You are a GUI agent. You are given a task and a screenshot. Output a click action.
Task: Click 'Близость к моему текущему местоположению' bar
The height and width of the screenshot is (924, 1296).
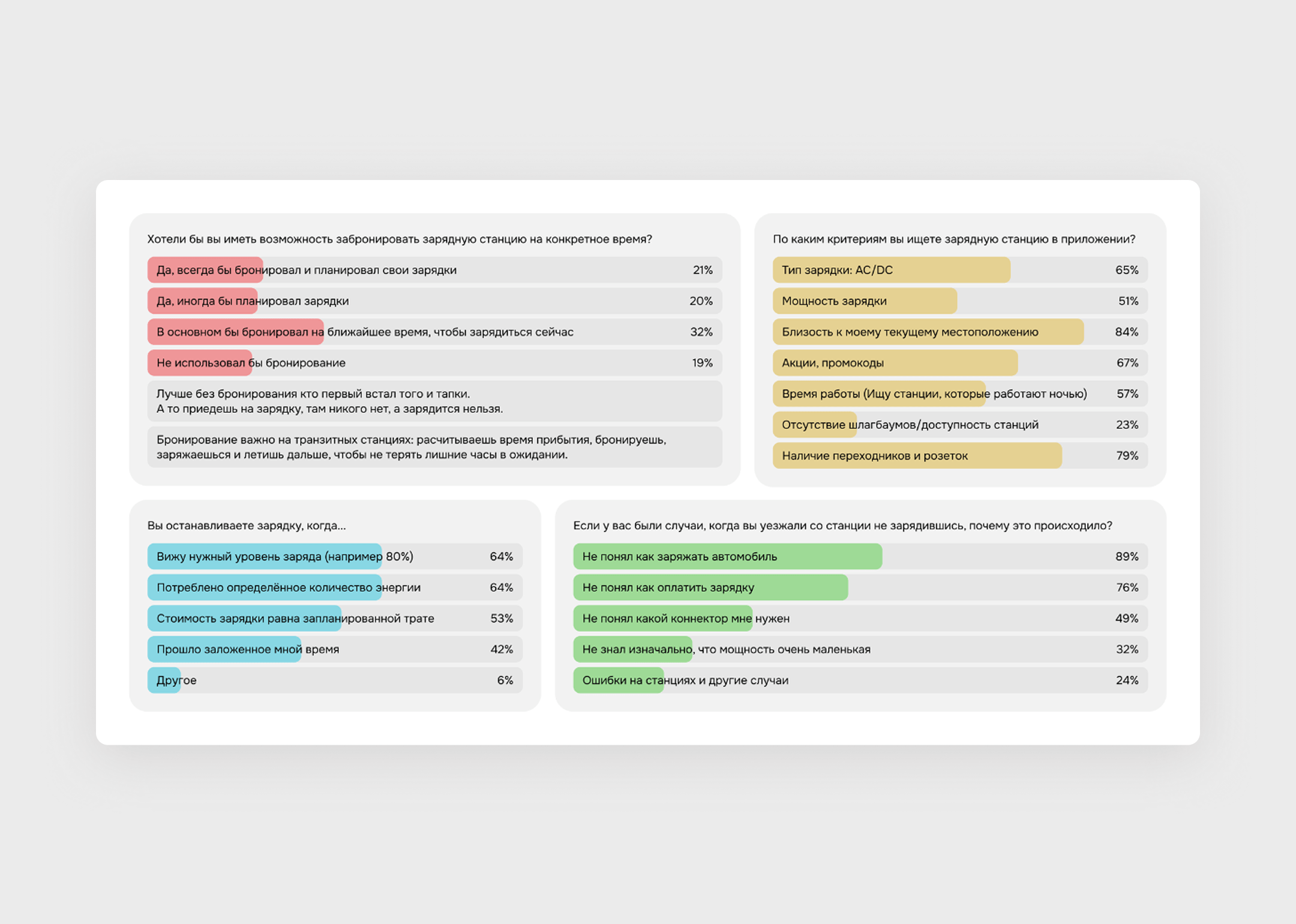tap(928, 332)
